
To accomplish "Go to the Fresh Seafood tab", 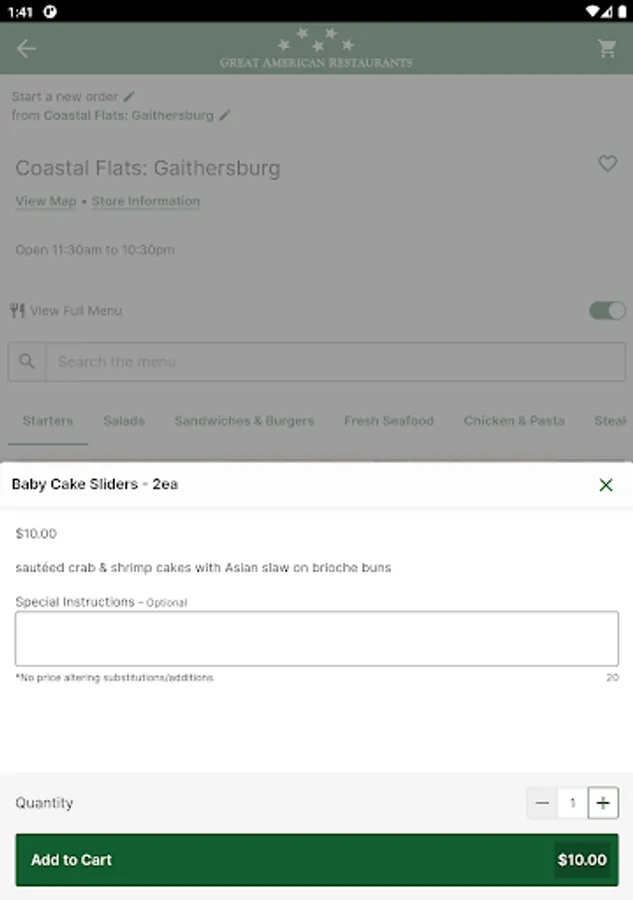I will click(389, 421).
